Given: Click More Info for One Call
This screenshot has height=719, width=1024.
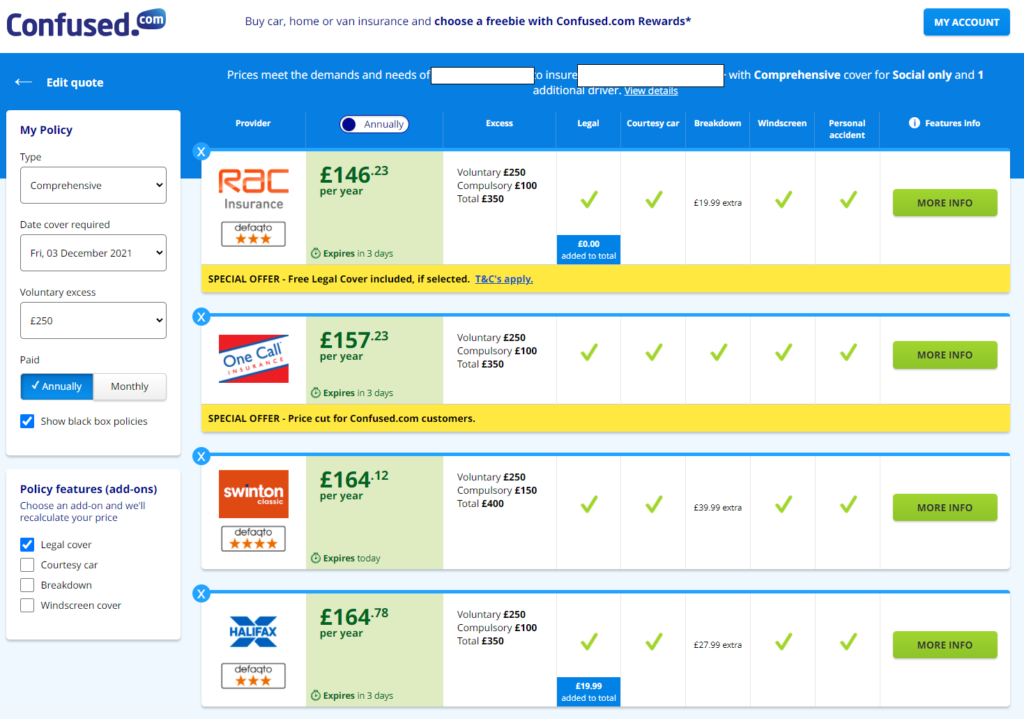Looking at the screenshot, I should tap(944, 355).
